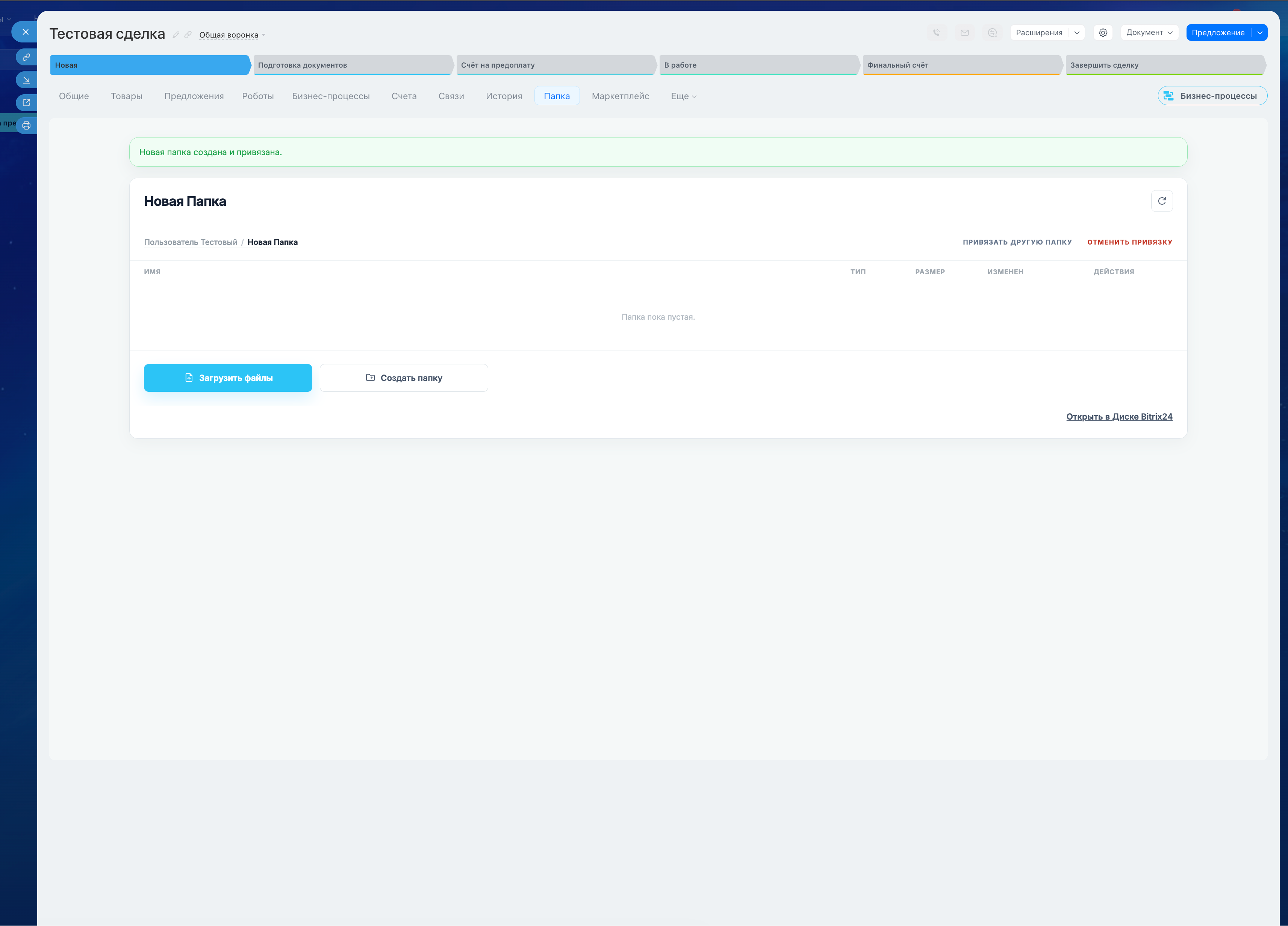Open the gear settings icon

1103,33
